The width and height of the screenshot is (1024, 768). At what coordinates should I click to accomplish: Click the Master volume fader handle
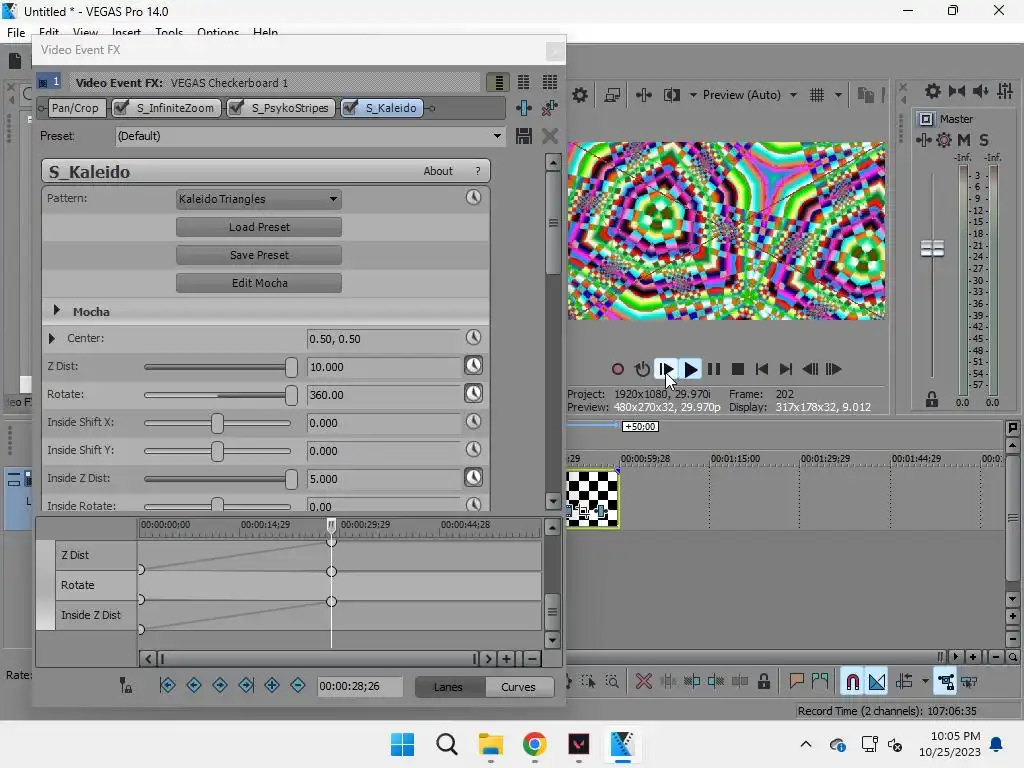(x=932, y=249)
